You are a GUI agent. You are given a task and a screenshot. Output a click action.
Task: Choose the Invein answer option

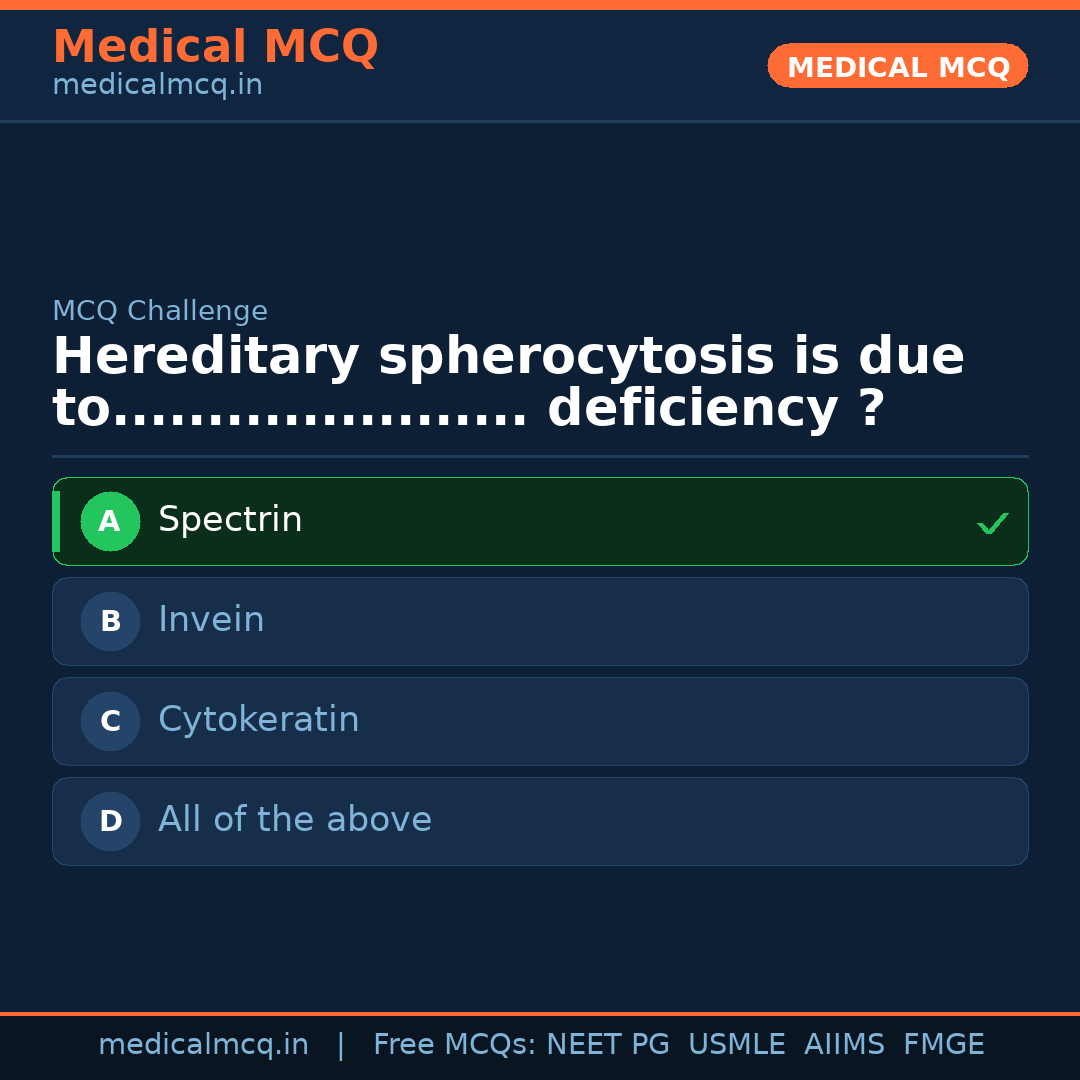(540, 621)
